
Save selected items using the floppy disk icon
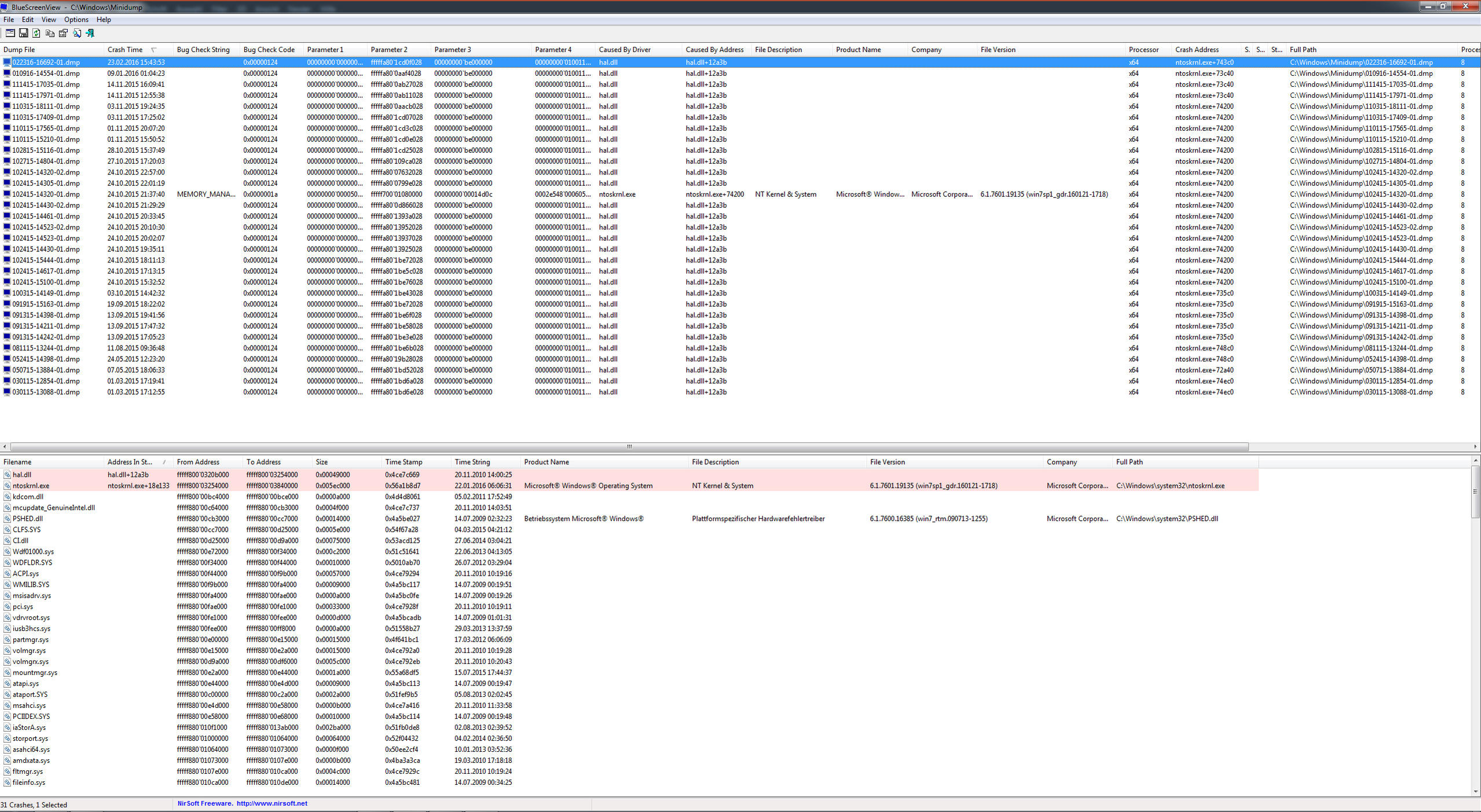[23, 33]
